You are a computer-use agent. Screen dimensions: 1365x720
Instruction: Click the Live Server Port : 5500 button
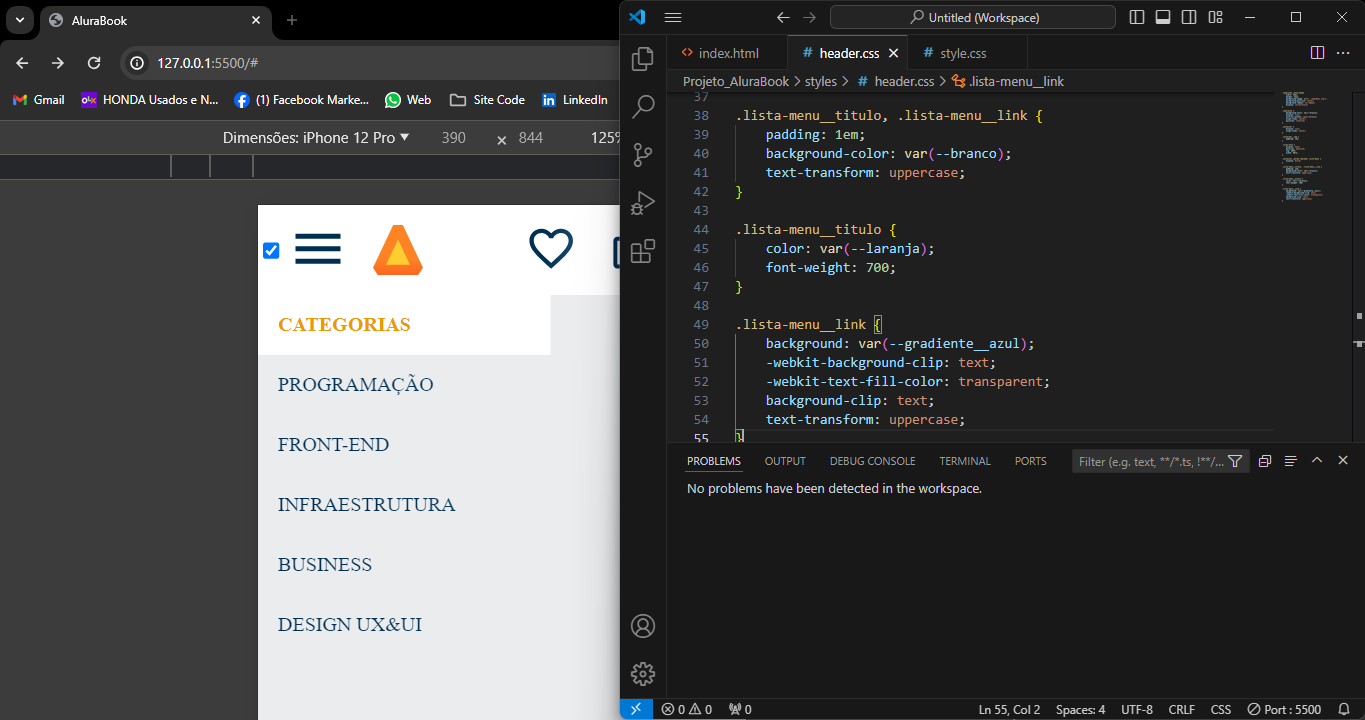(x=1284, y=709)
